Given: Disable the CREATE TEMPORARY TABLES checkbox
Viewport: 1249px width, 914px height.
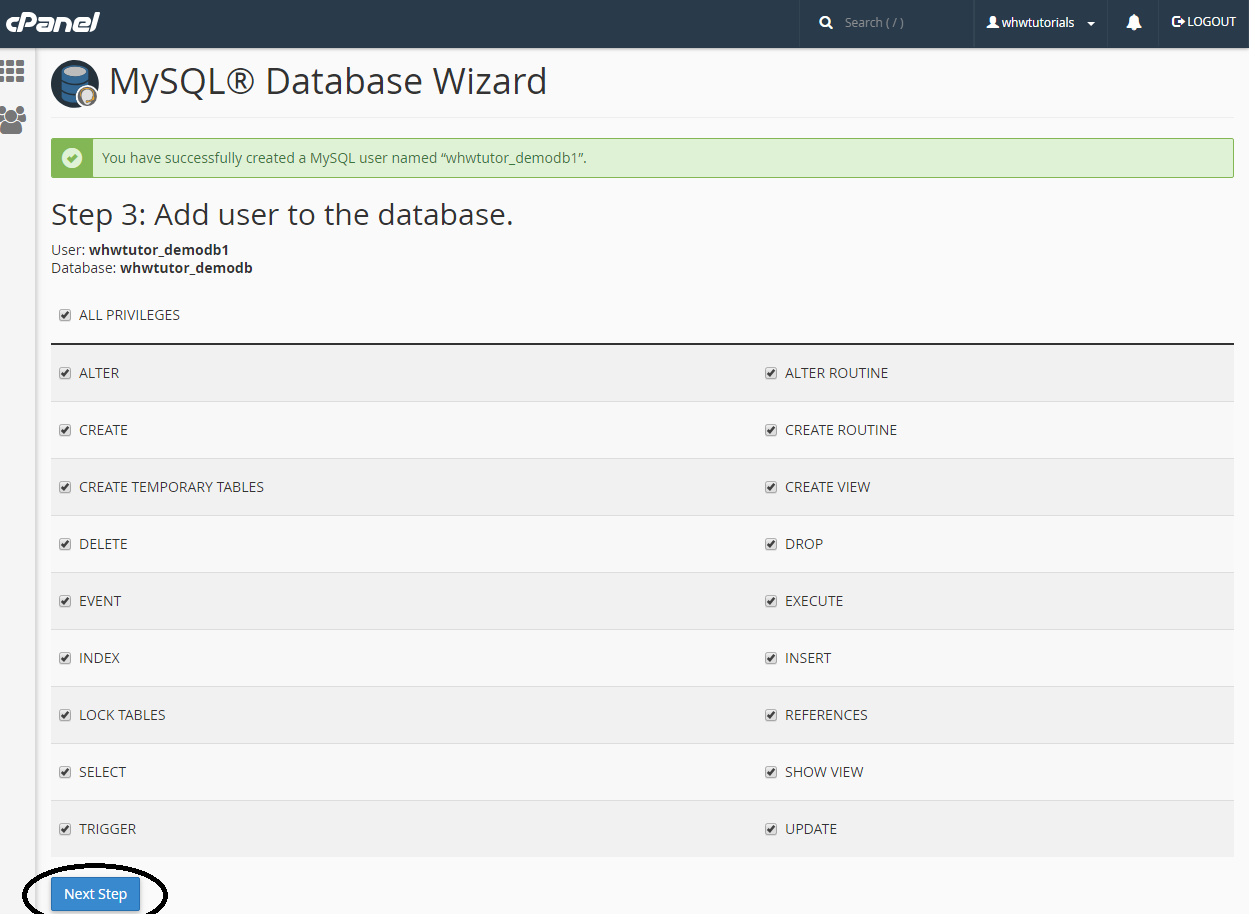Looking at the screenshot, I should pos(65,487).
